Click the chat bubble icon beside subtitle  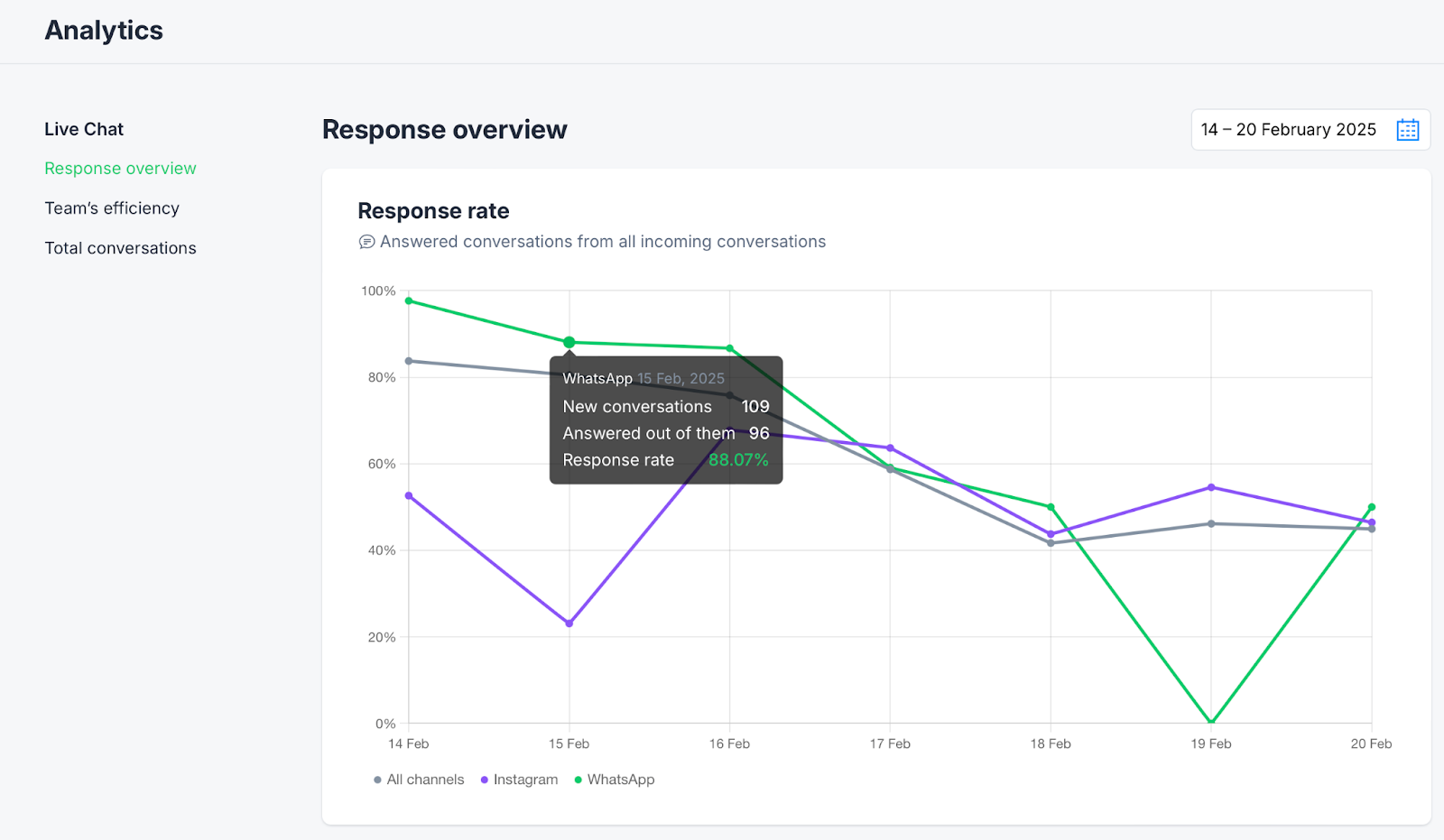[366, 242]
